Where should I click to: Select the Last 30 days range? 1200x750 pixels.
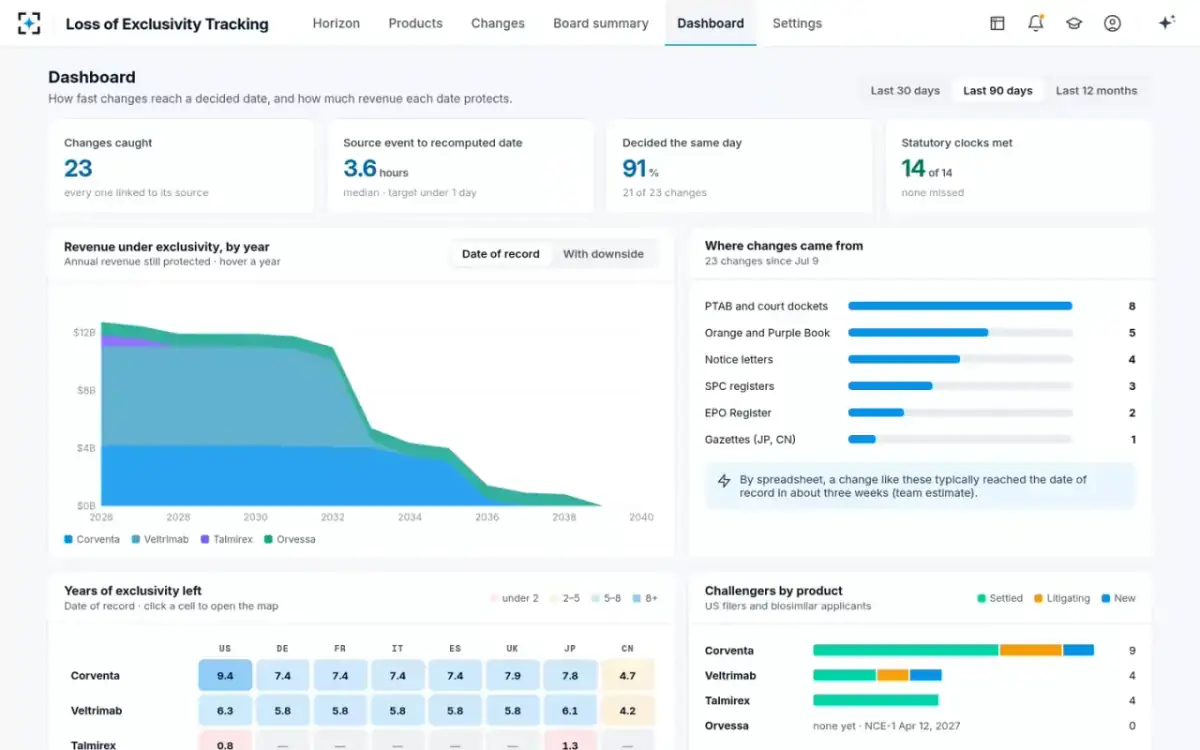[905, 90]
